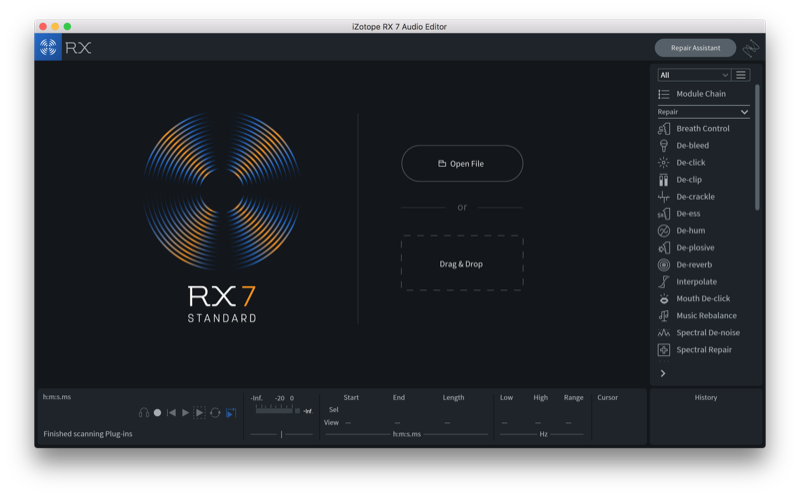Image resolution: width=800 pixels, height=497 pixels.
Task: Open the module list view menu
Action: point(741,75)
